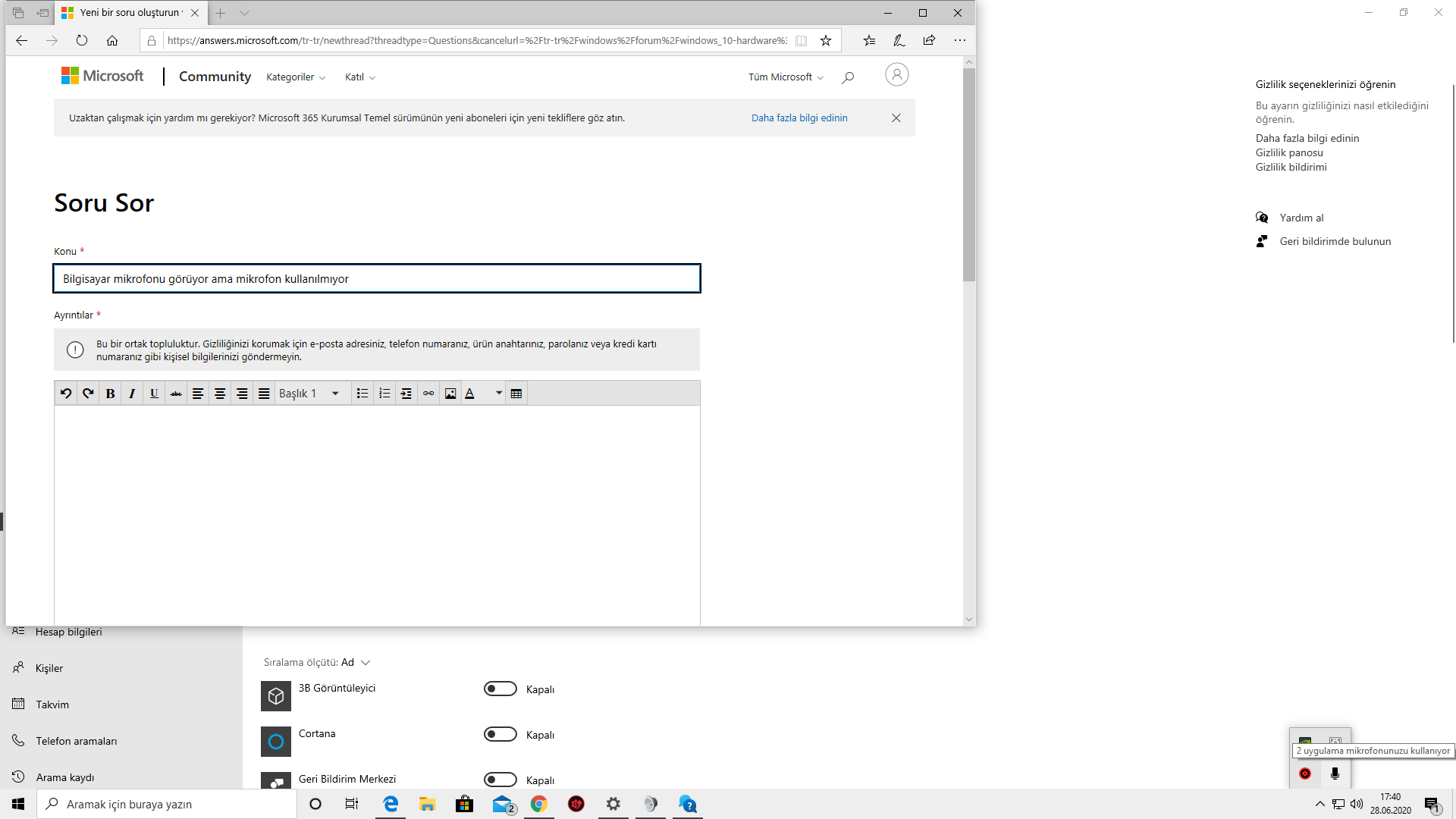1456x819 pixels.
Task: Add this page to favorites with the star icon
Action: (x=826, y=40)
